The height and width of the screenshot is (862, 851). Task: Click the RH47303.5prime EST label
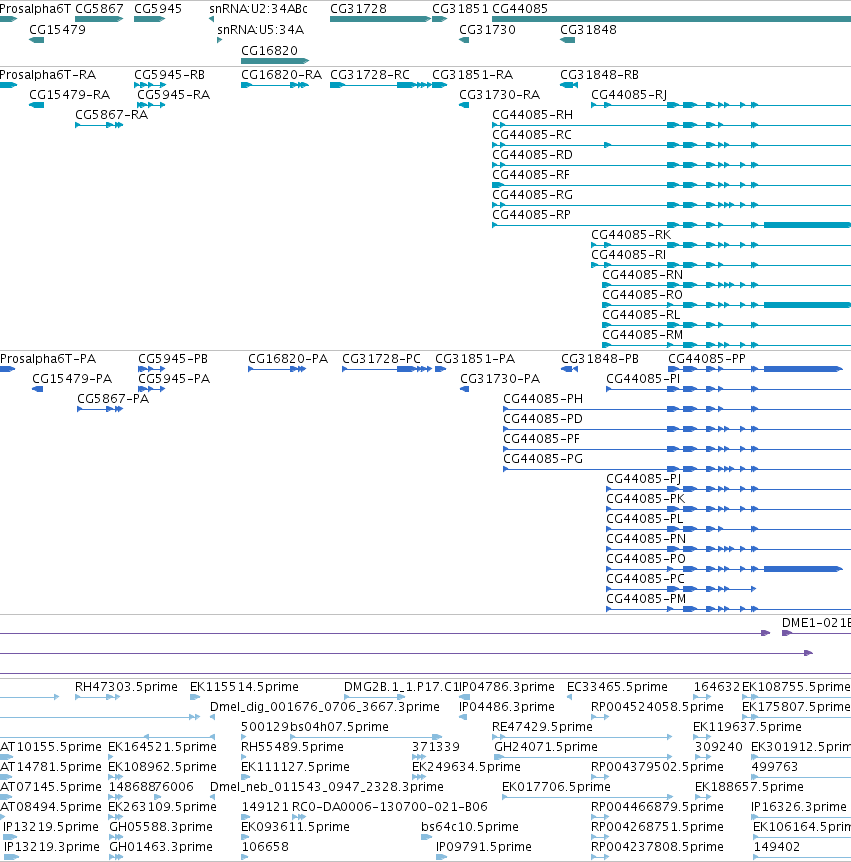[x=126, y=687]
